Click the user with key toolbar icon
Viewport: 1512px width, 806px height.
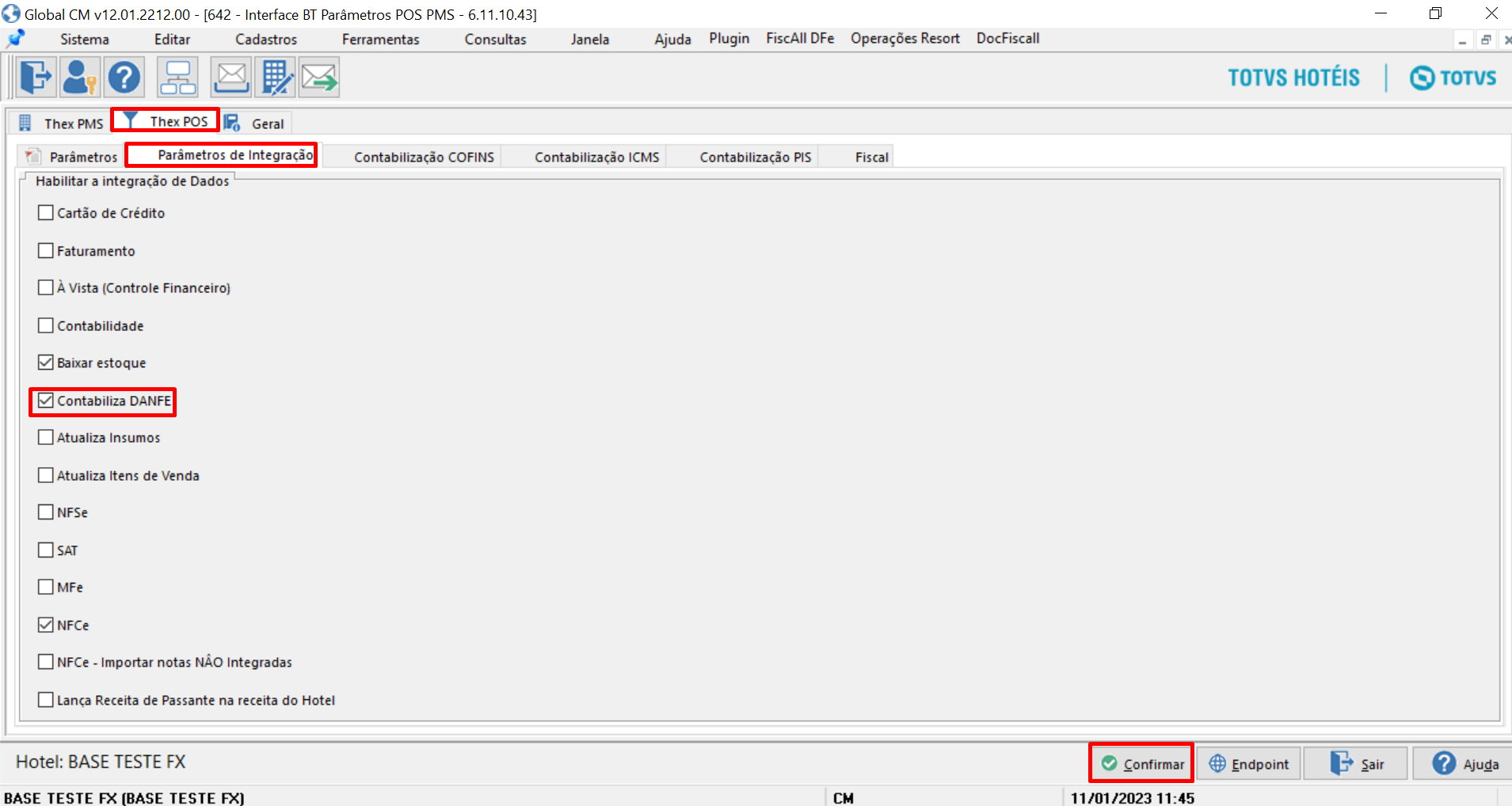(x=79, y=78)
